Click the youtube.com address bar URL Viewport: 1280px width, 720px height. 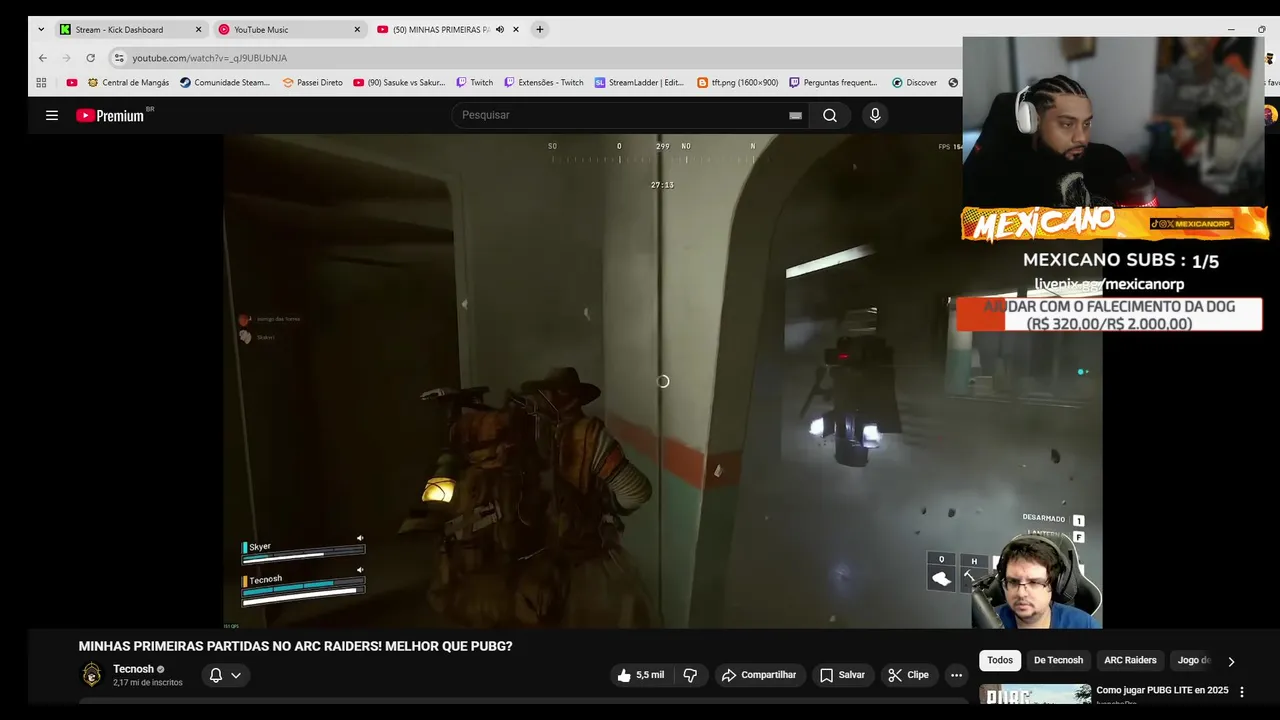pos(209,58)
